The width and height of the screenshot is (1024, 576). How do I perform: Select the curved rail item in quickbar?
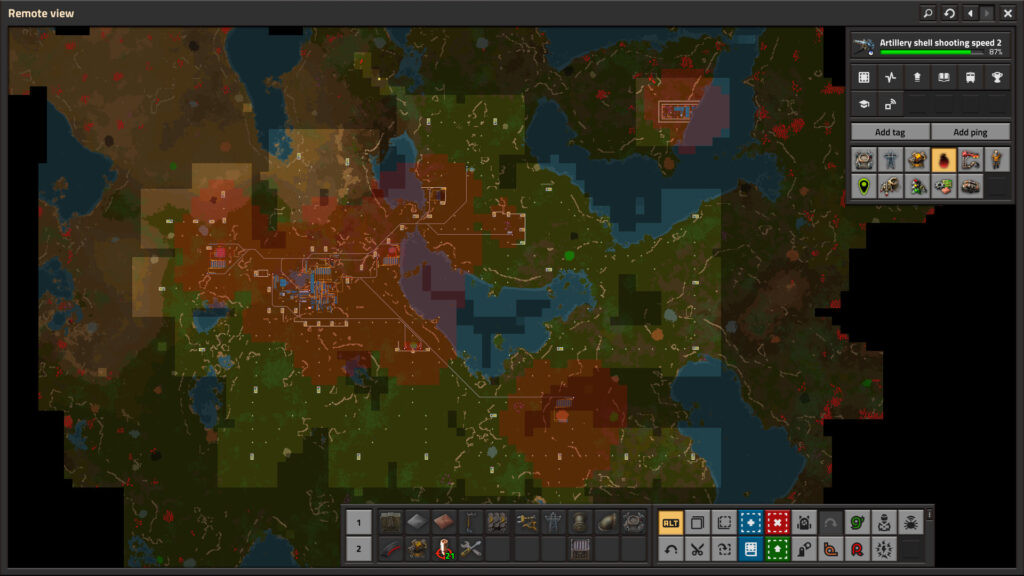click(x=391, y=549)
